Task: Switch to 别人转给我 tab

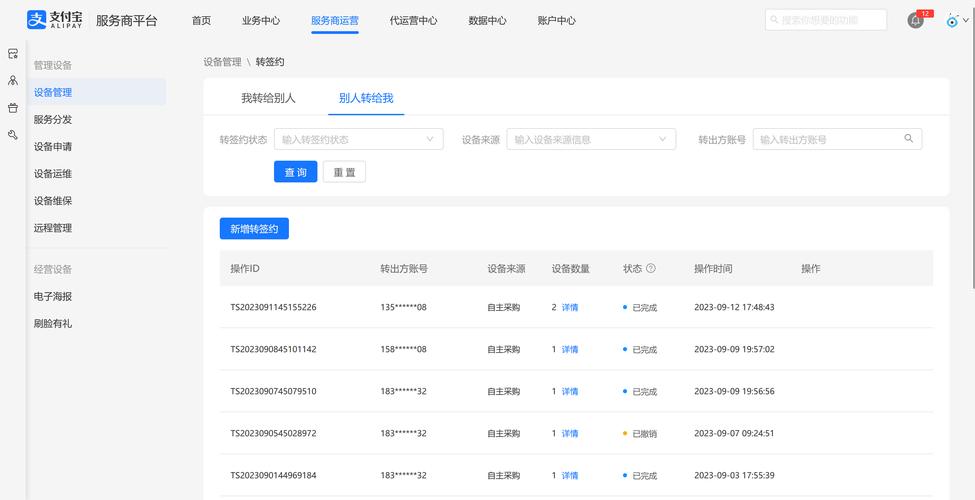Action: 366,98
